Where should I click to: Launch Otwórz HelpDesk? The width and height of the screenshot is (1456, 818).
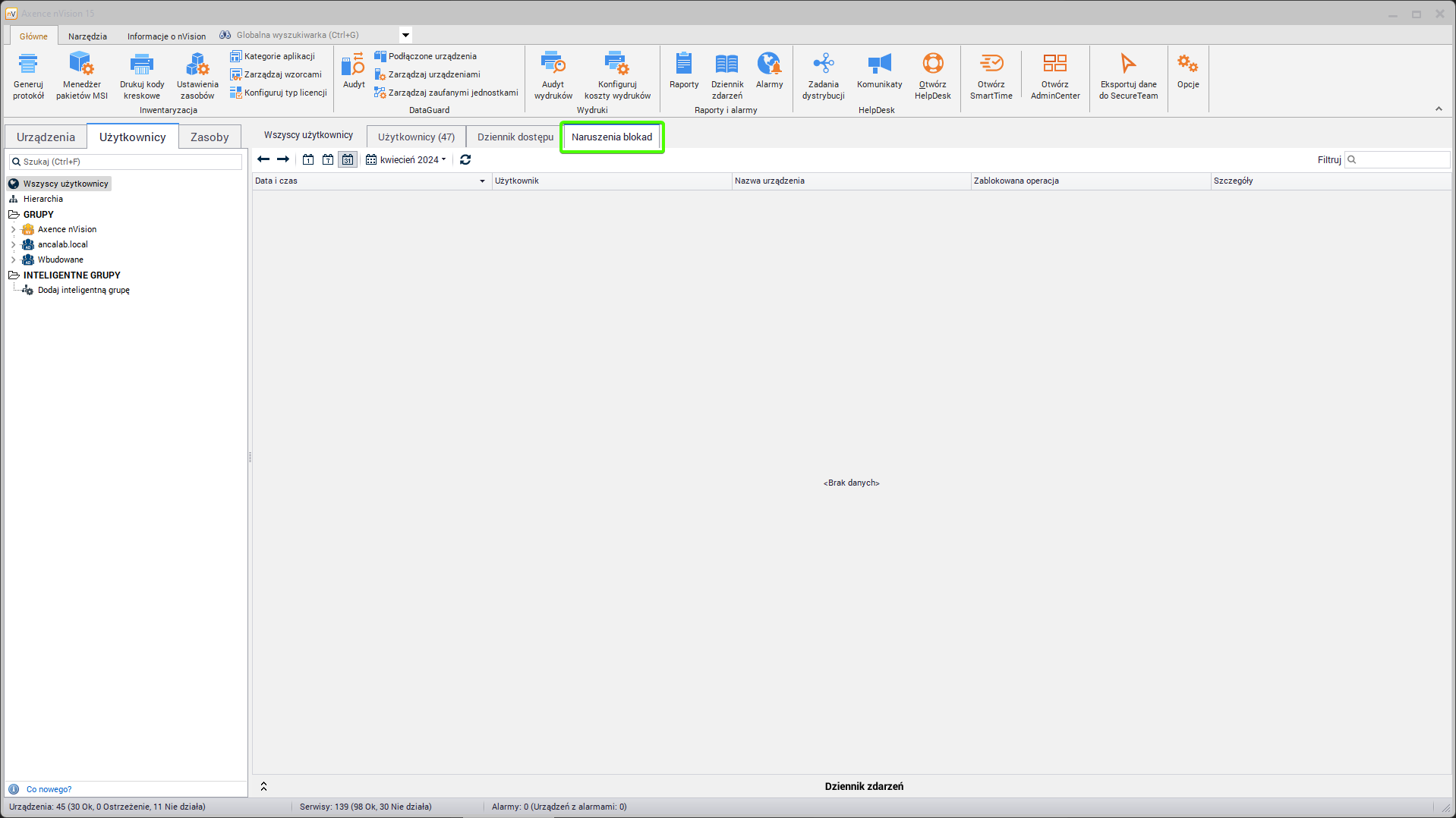point(932,74)
